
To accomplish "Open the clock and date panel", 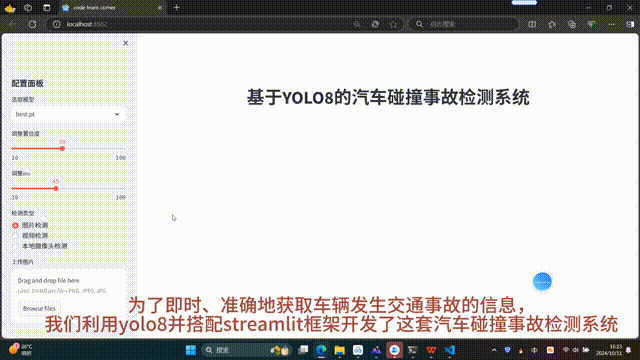I will (x=609, y=350).
